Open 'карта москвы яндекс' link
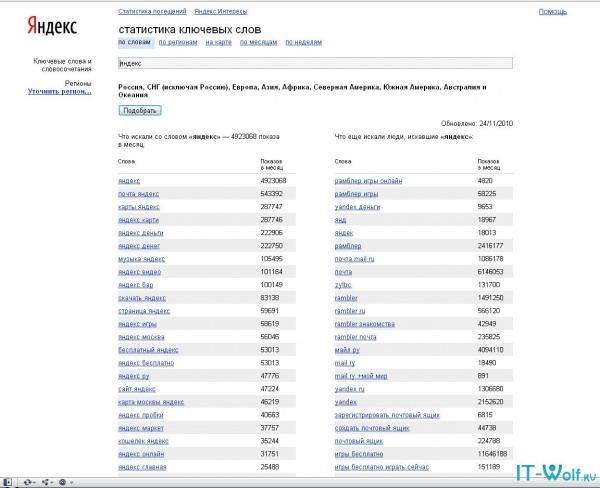This screenshot has width=600, height=488. (x=151, y=402)
